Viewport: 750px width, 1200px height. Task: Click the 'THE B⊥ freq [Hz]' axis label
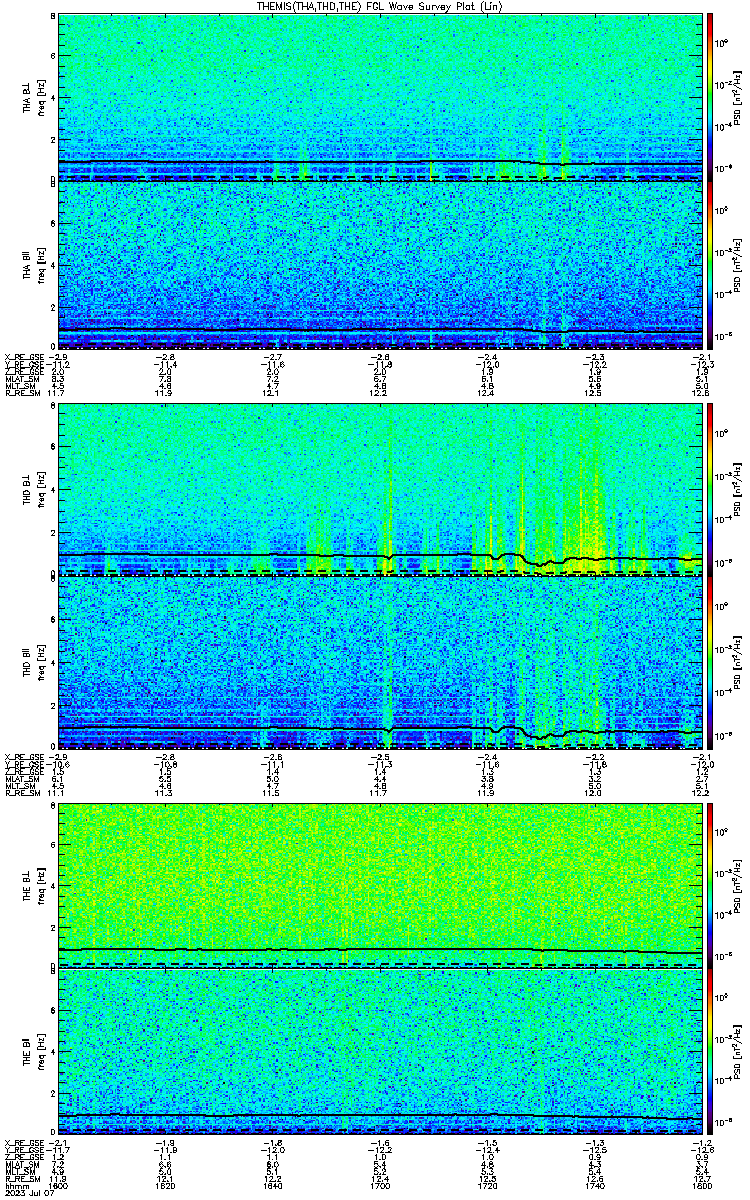35,885
